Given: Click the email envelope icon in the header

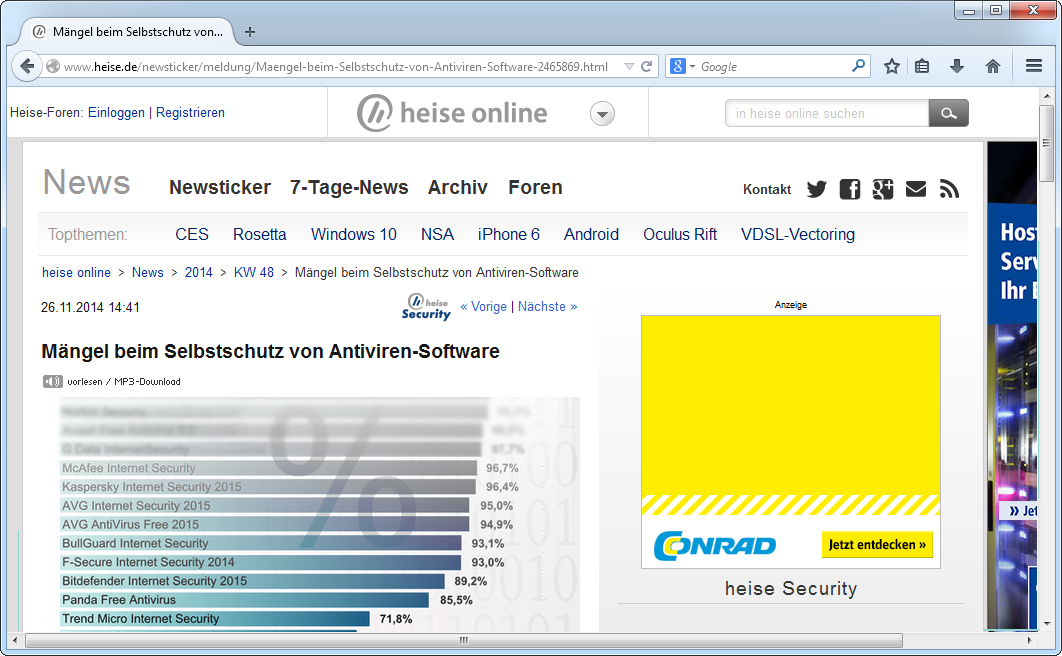Looking at the screenshot, I should (915, 189).
